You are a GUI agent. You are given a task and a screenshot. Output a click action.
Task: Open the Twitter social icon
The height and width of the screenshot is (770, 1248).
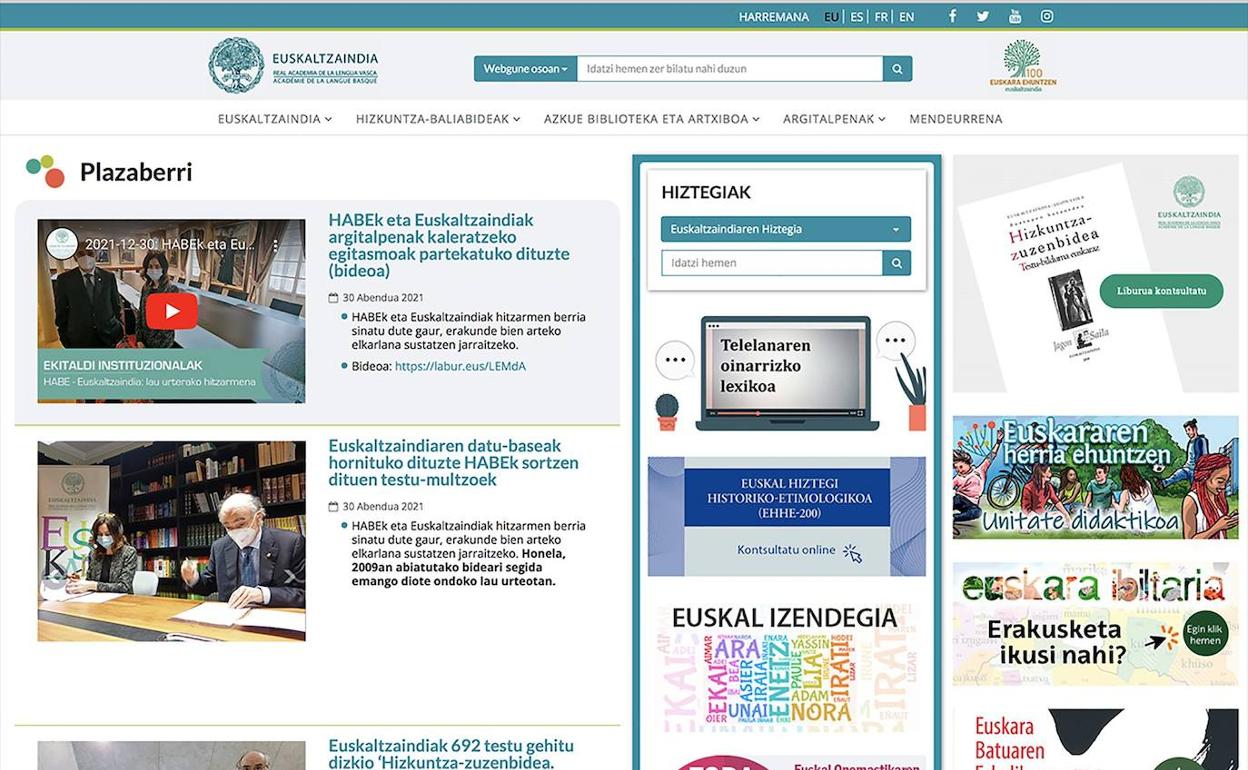pyautogui.click(x=983, y=16)
